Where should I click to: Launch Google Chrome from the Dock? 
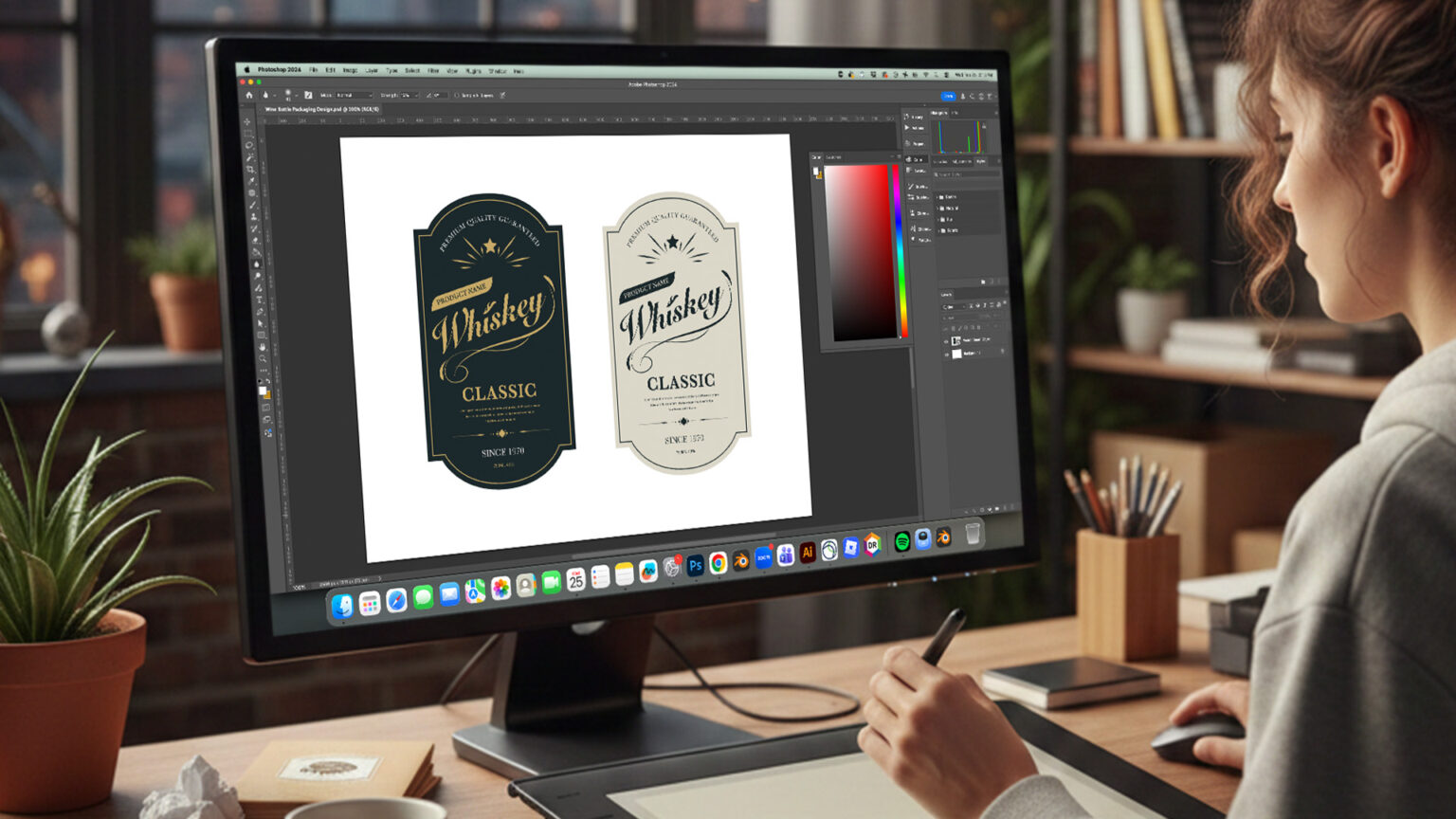(x=719, y=563)
